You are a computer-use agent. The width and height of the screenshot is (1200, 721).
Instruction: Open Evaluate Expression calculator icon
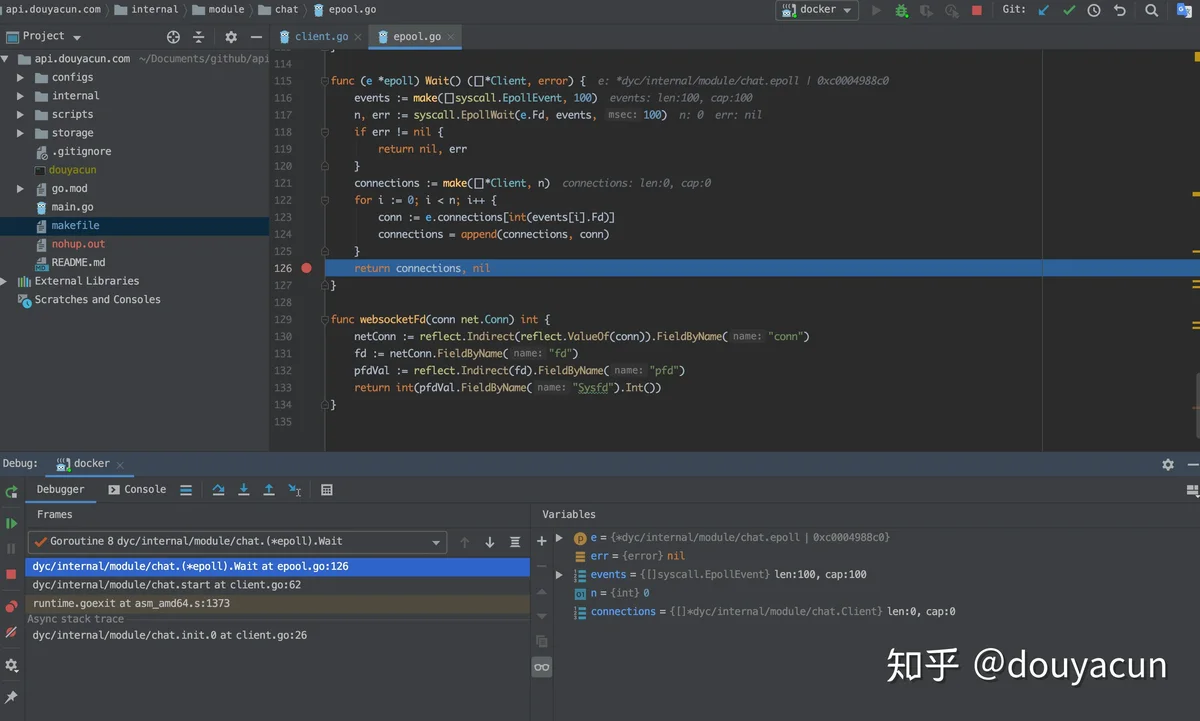[x=327, y=490]
